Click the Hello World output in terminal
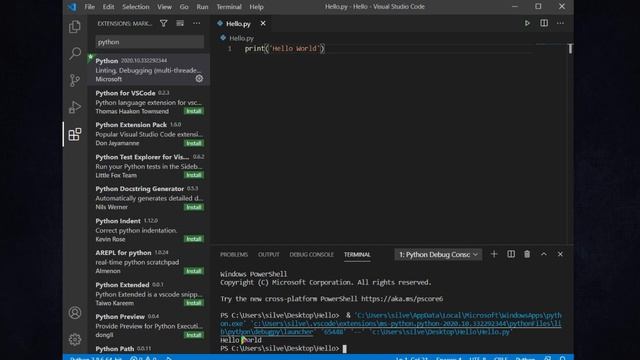Screen dimensions: 640x360 [241, 340]
